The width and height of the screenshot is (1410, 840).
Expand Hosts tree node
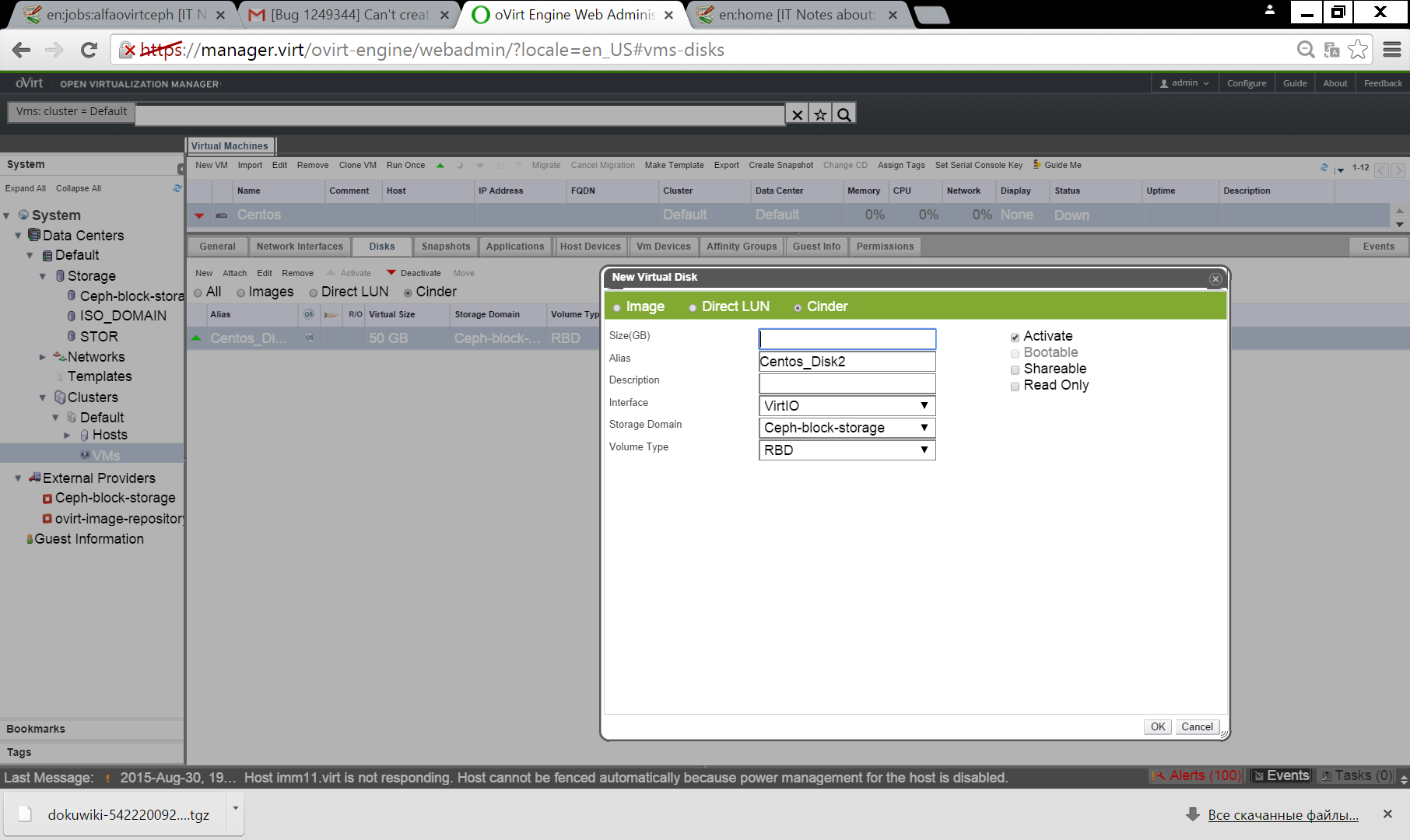68,436
